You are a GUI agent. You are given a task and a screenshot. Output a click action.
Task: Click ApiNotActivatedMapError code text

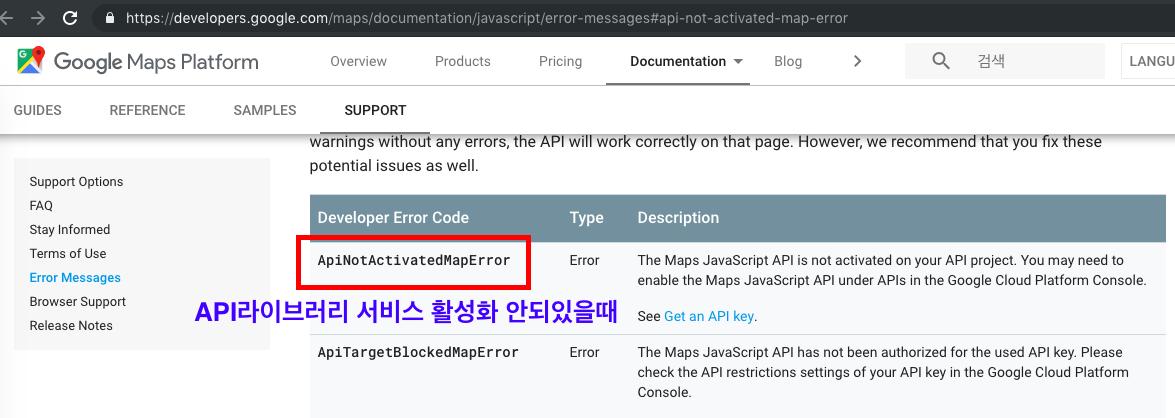click(x=414, y=261)
